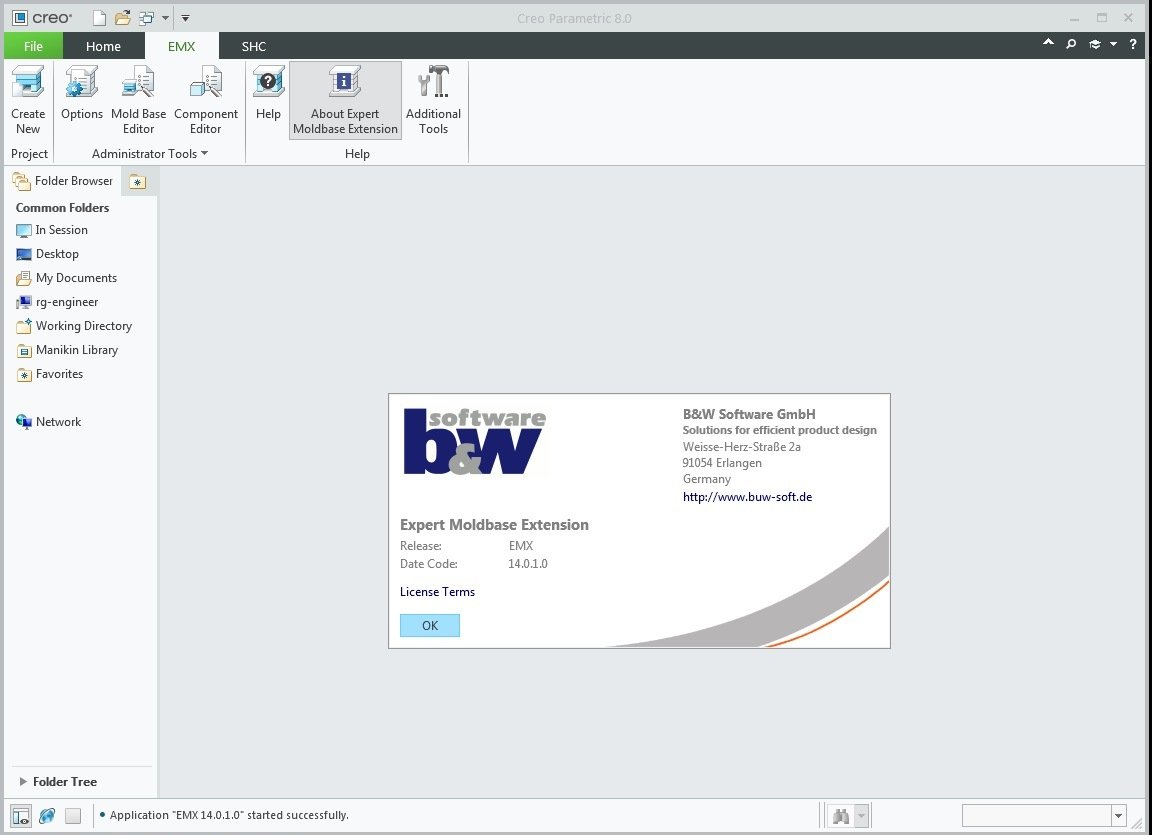Select the Folder Browser tab
The width and height of the screenshot is (1152, 835).
(x=62, y=181)
